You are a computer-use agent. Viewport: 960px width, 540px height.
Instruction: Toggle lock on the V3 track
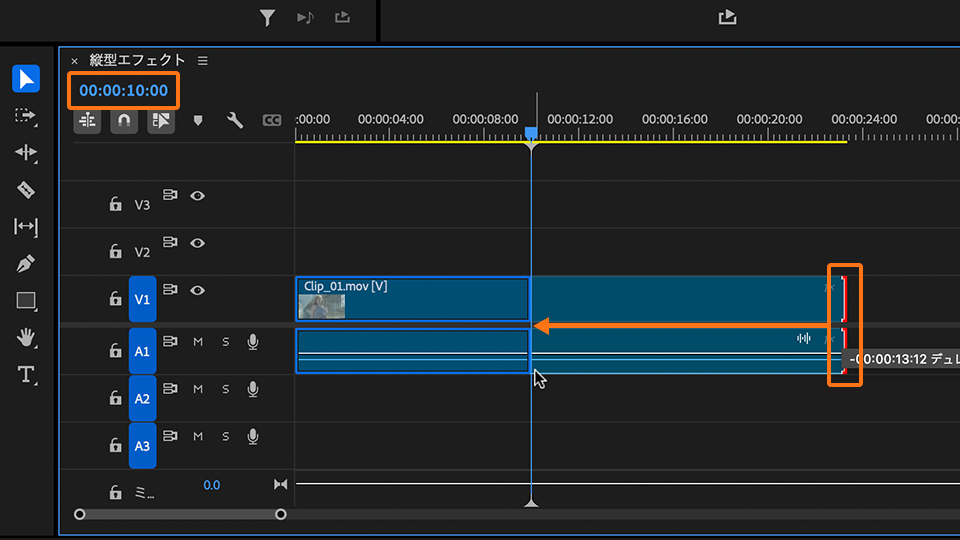[x=115, y=205]
